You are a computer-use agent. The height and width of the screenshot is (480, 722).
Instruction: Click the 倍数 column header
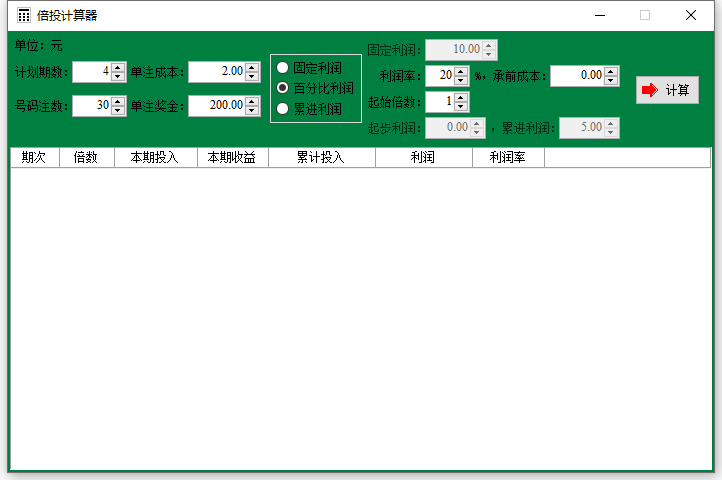pyautogui.click(x=87, y=158)
